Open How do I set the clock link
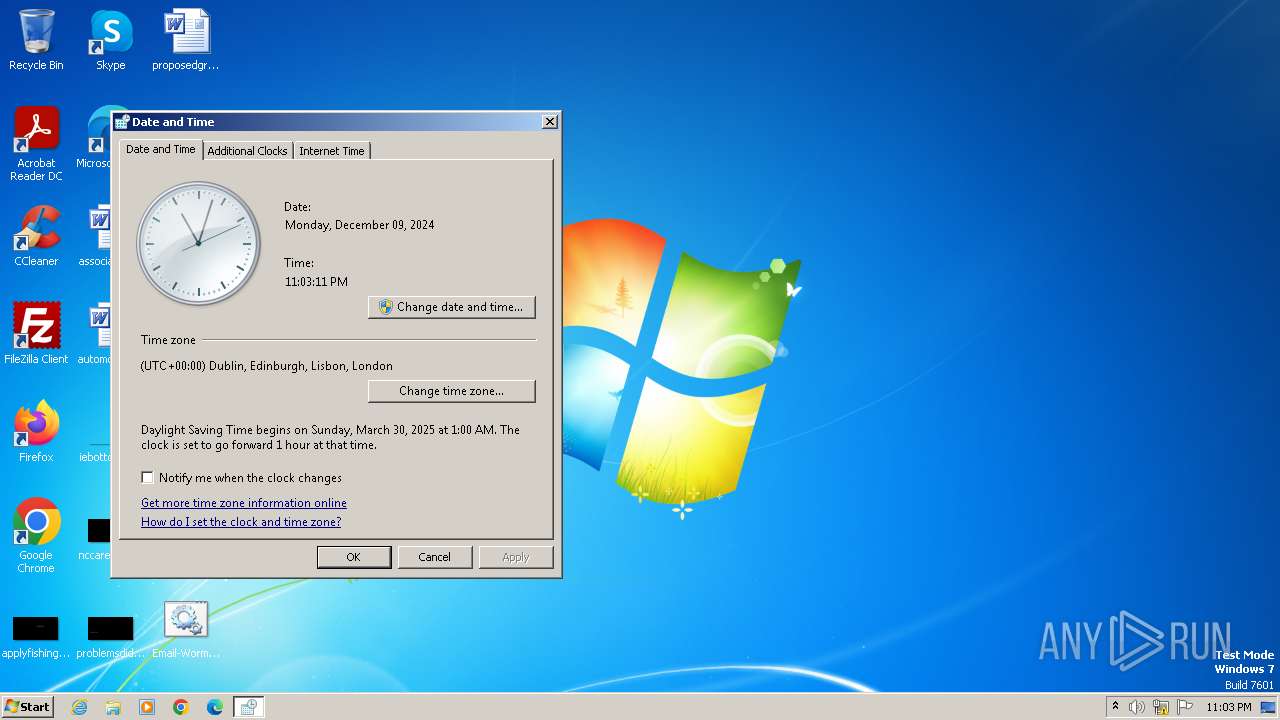Image resolution: width=1280 pixels, height=720 pixels. [241, 522]
